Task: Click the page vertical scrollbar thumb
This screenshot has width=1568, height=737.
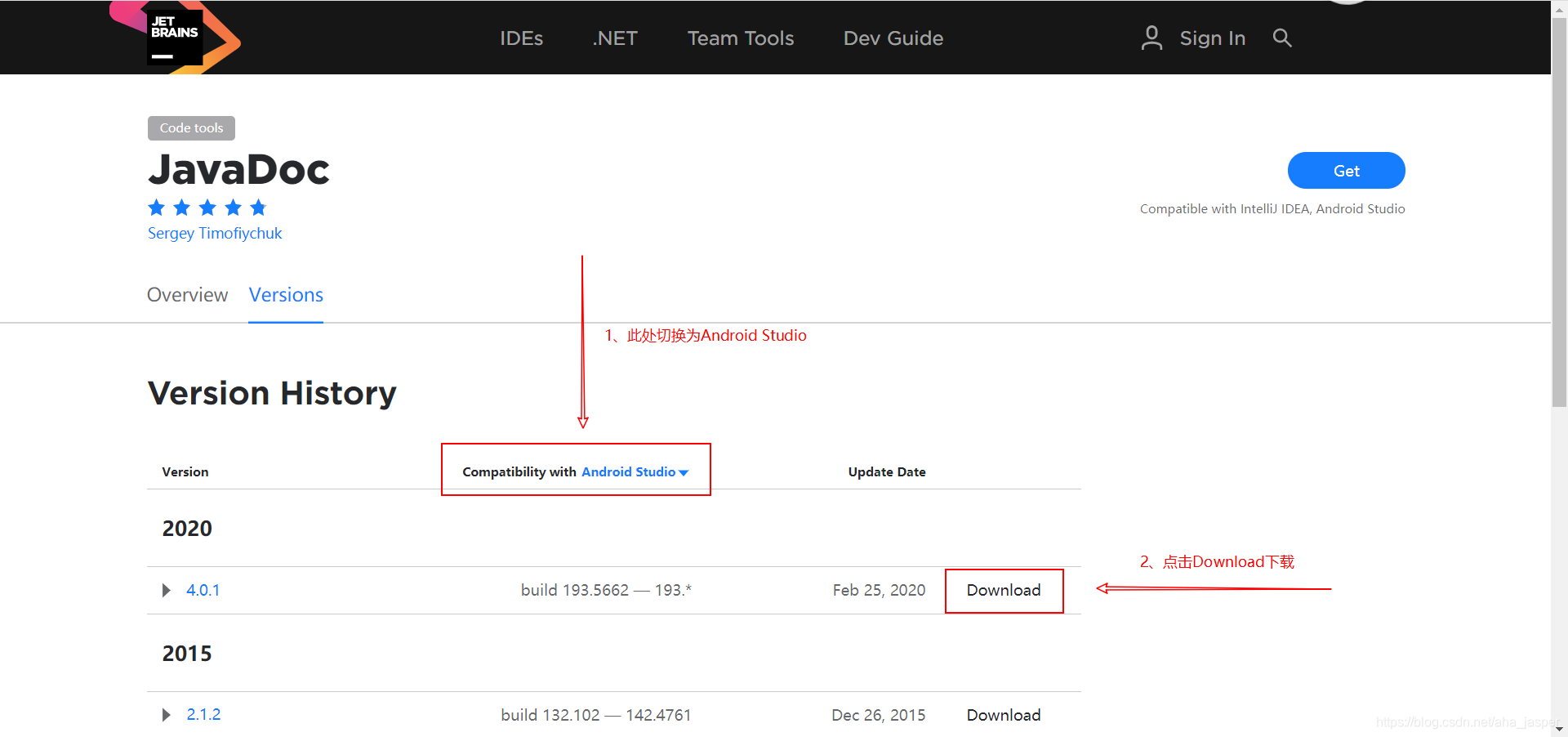Action: (x=1559, y=212)
